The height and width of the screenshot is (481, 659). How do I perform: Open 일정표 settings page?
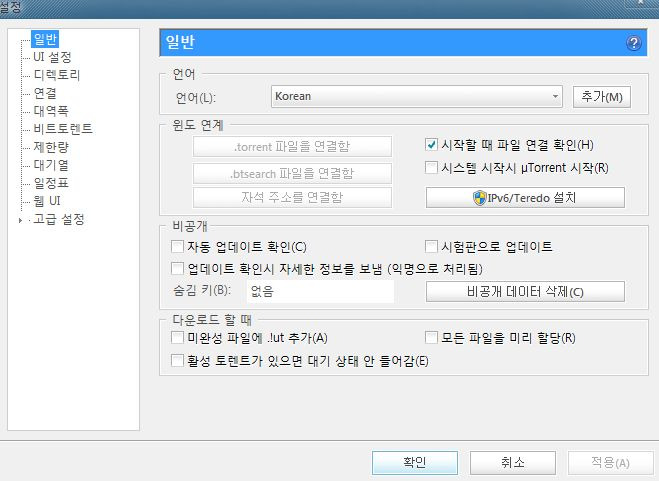[51, 183]
